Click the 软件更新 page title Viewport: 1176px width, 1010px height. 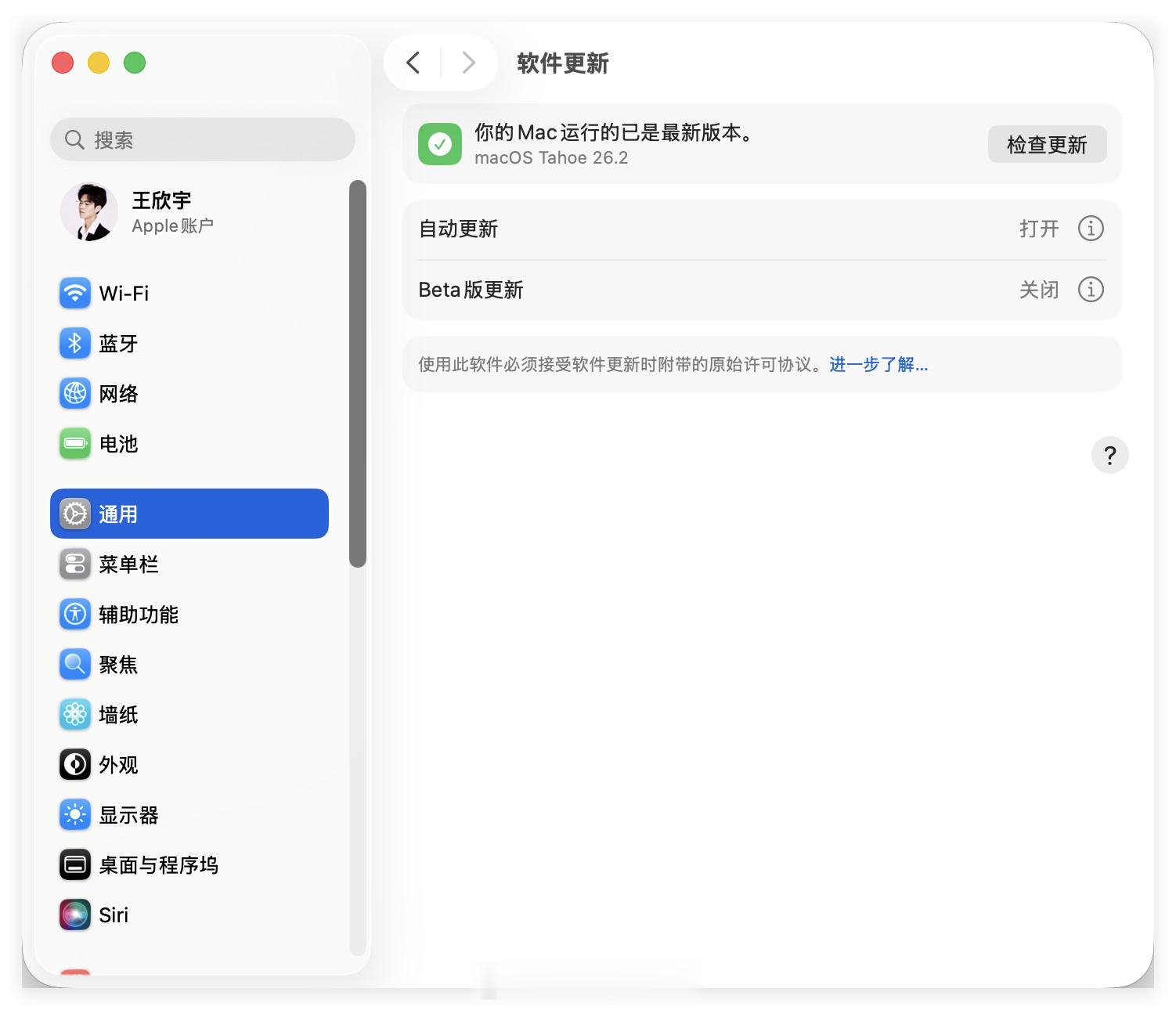[563, 63]
